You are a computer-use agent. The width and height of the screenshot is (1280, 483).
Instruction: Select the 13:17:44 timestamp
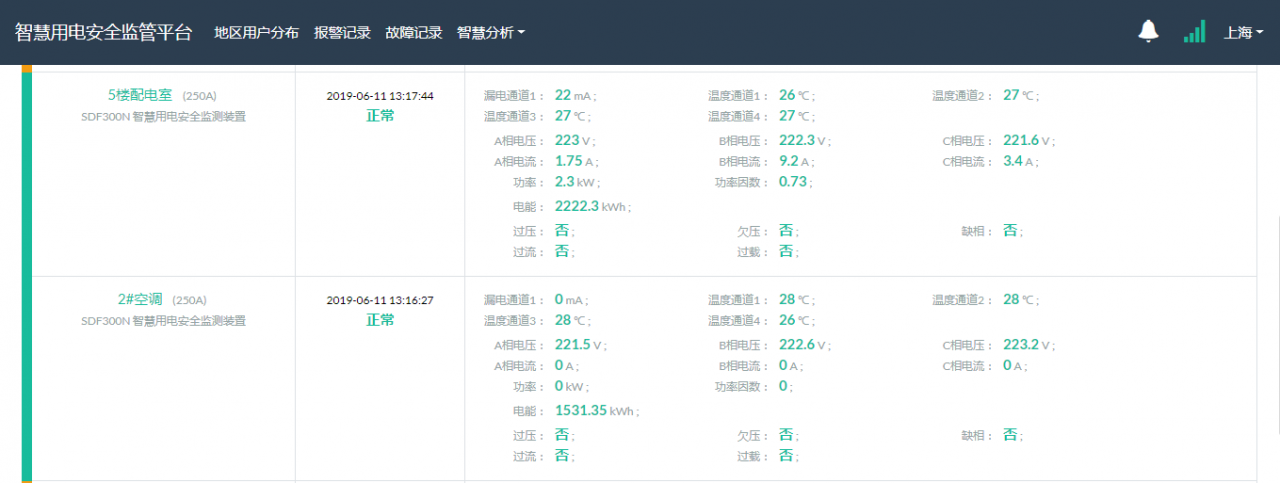tap(380, 96)
